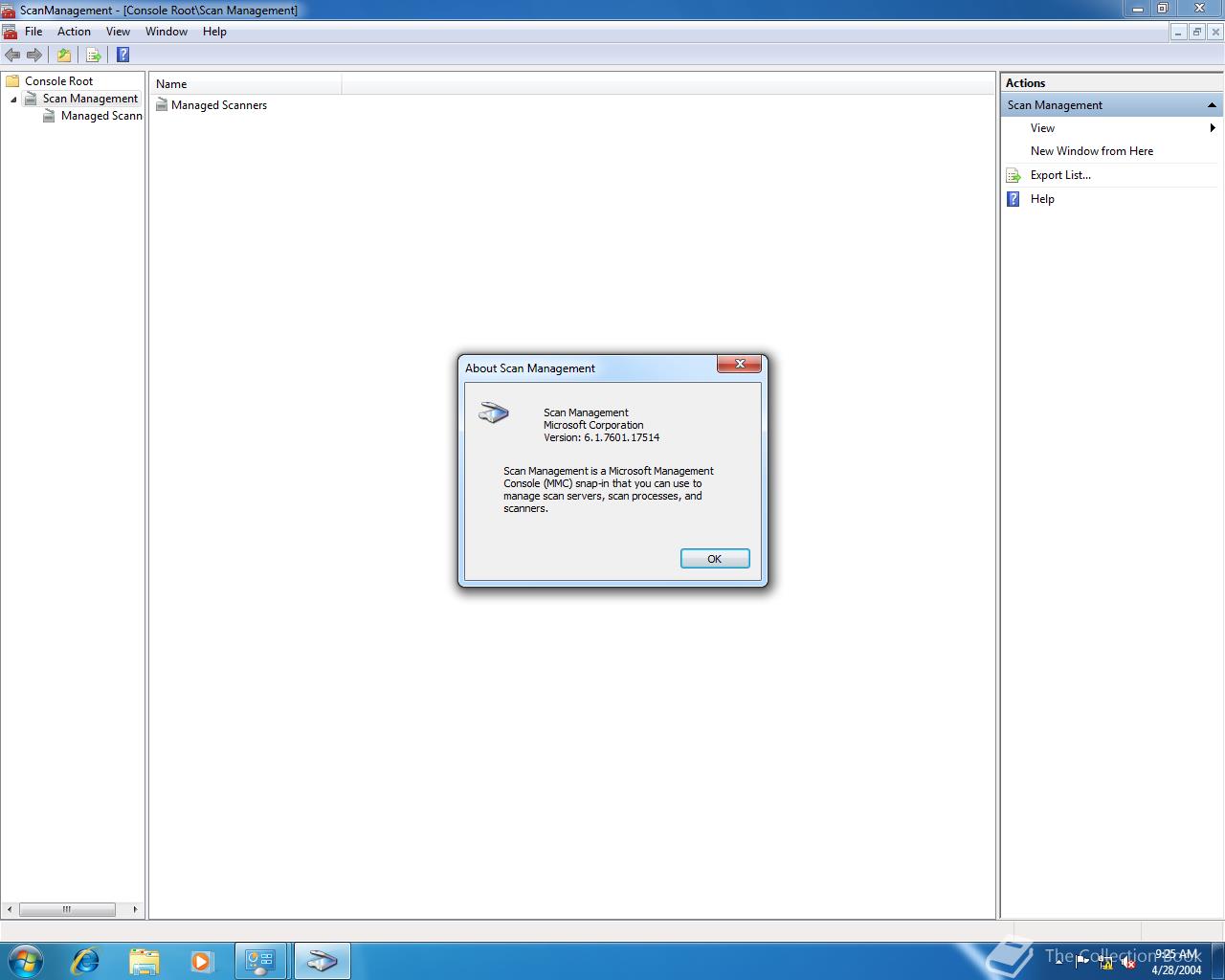The image size is (1225, 980).
Task: Click the tree pane scroll left arrow
Action: (x=10, y=909)
